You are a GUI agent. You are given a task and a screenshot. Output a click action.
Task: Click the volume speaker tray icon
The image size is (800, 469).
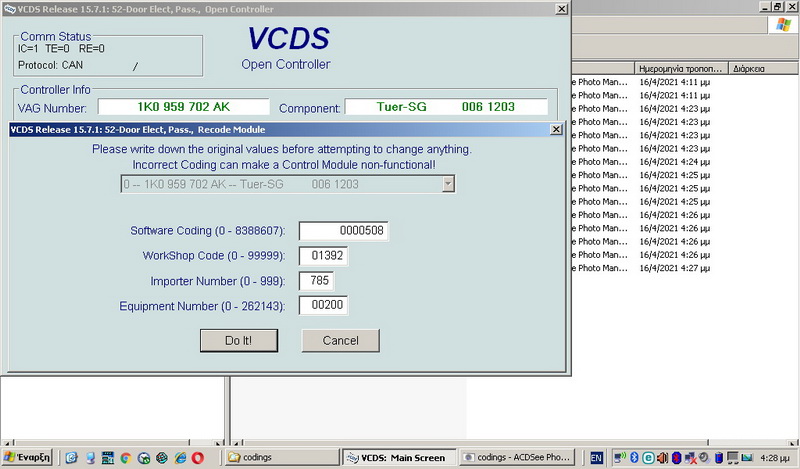tap(662, 457)
